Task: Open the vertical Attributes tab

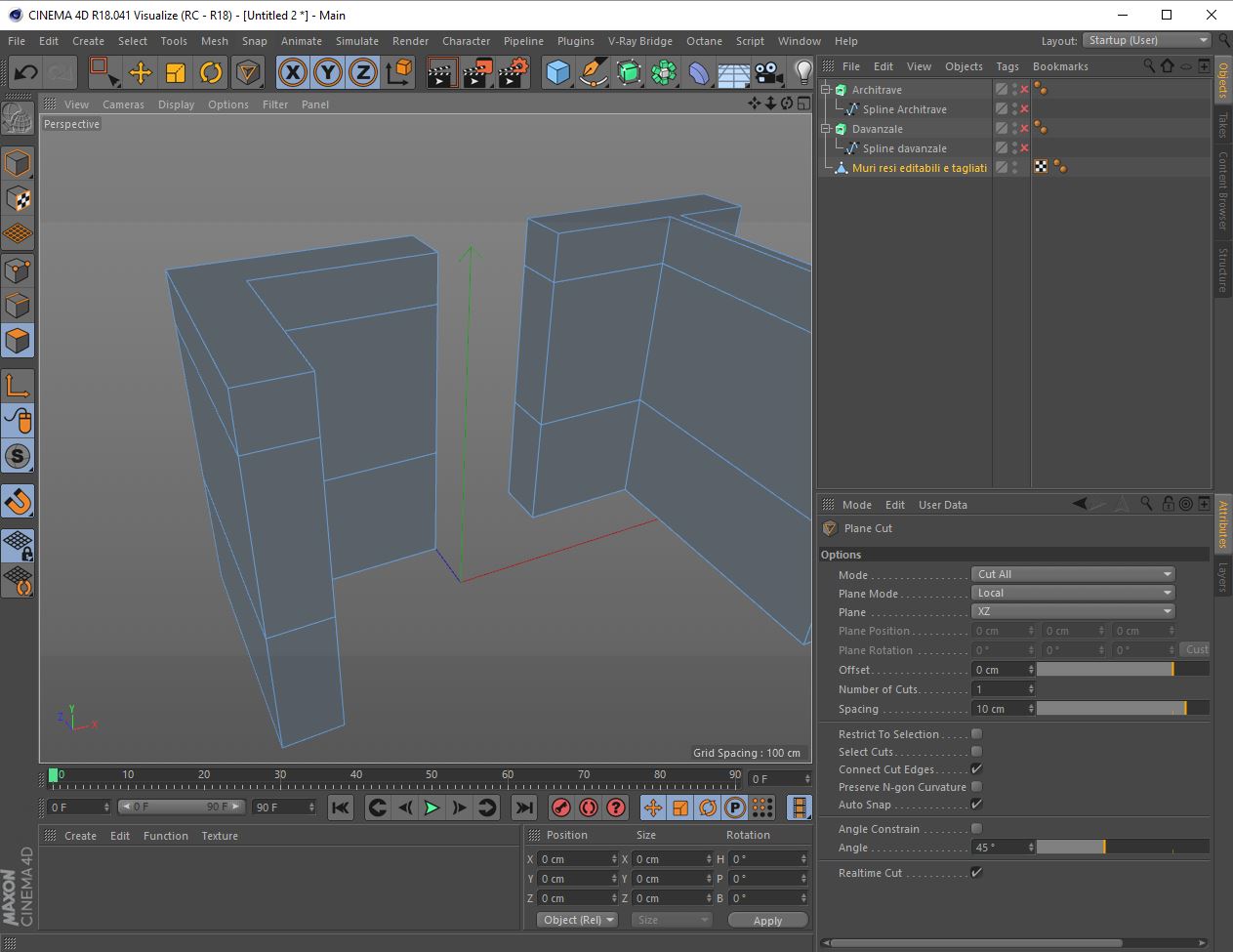Action: tap(1222, 524)
